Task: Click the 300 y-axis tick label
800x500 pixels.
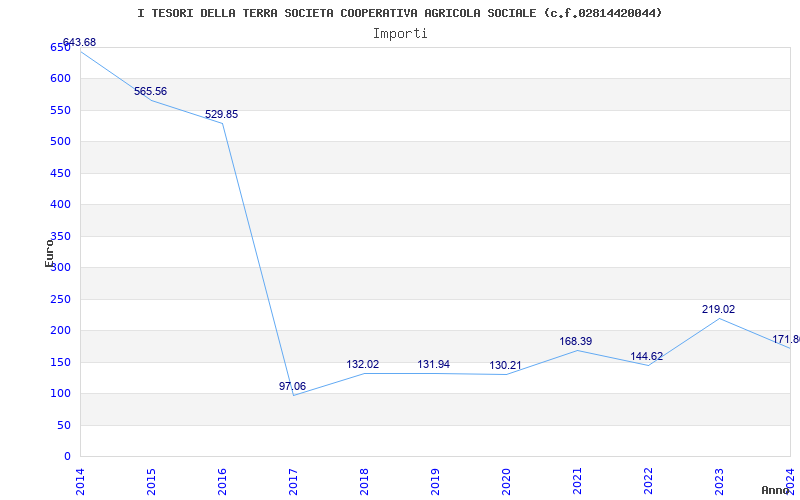Action: click(x=60, y=268)
